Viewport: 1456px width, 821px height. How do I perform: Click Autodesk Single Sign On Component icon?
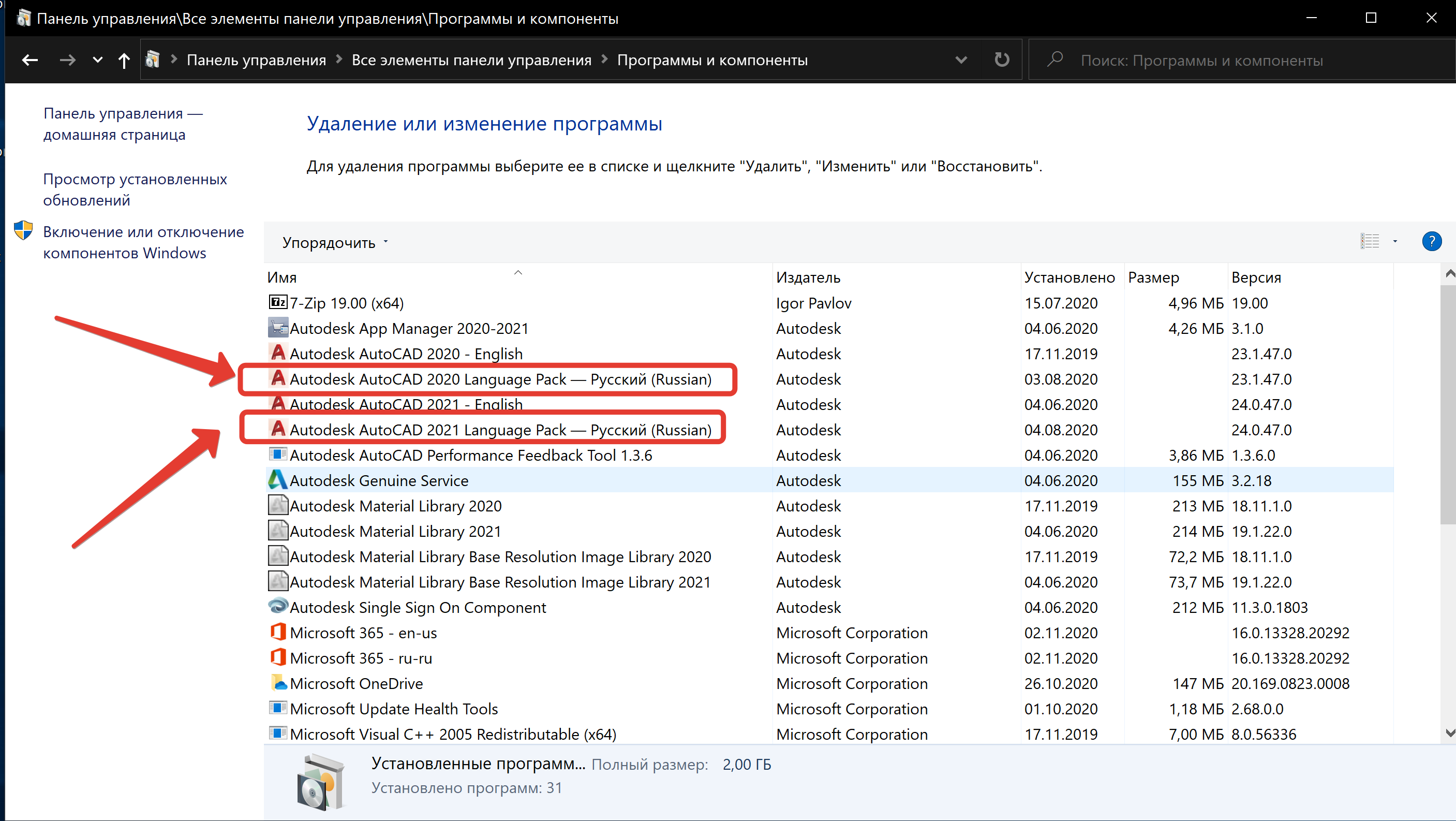(277, 606)
